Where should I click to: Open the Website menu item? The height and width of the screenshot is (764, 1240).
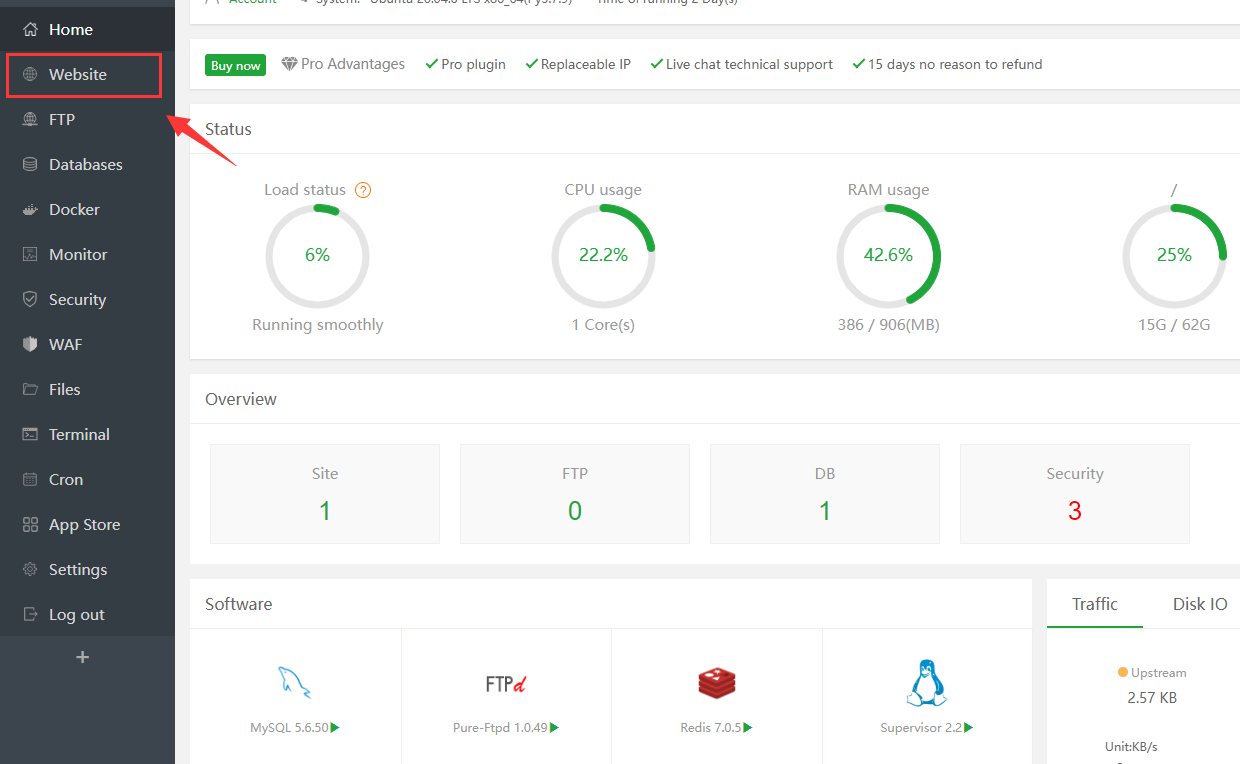78,75
